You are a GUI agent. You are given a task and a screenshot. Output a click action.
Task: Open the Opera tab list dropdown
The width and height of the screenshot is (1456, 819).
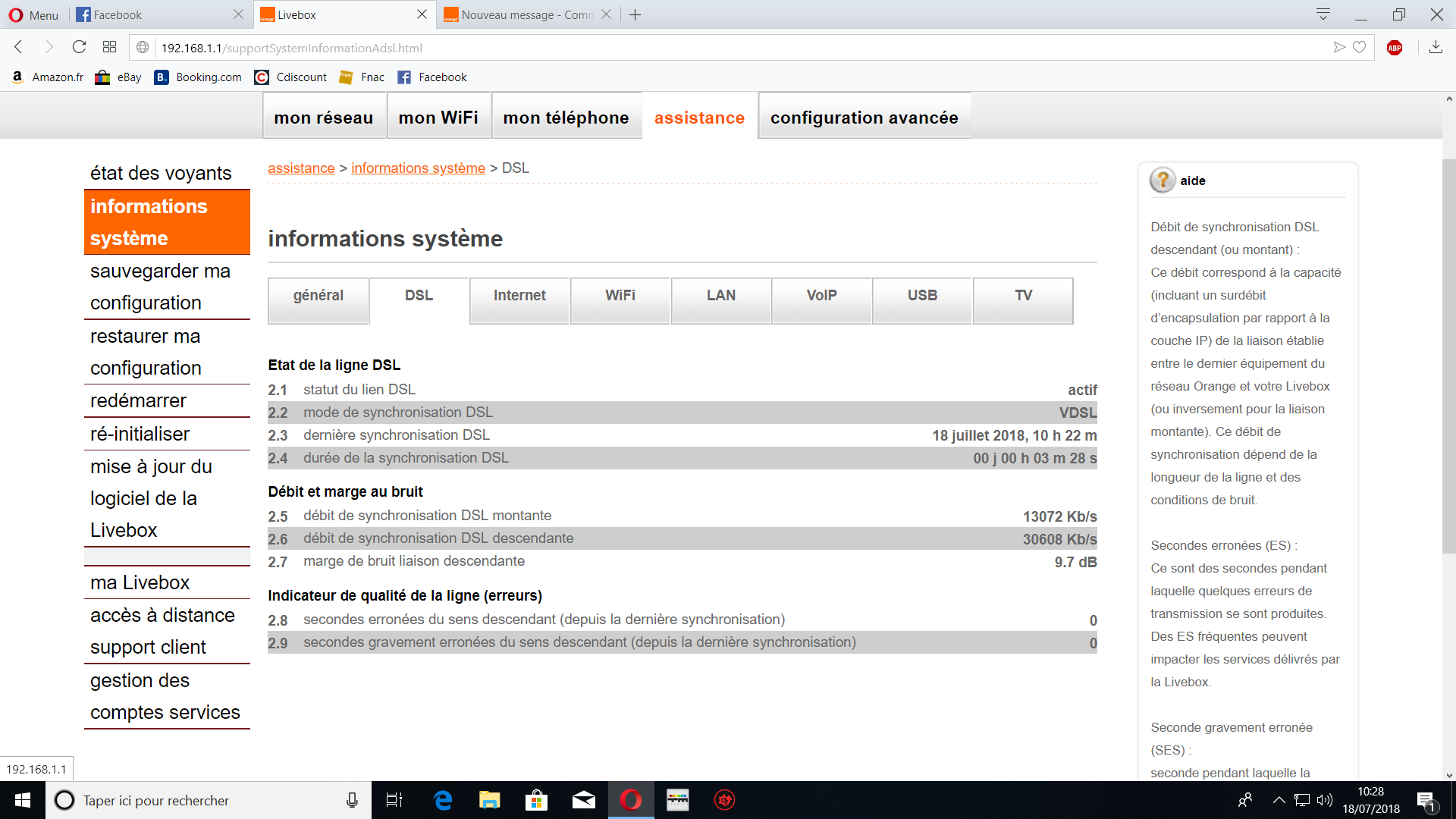(x=1323, y=14)
